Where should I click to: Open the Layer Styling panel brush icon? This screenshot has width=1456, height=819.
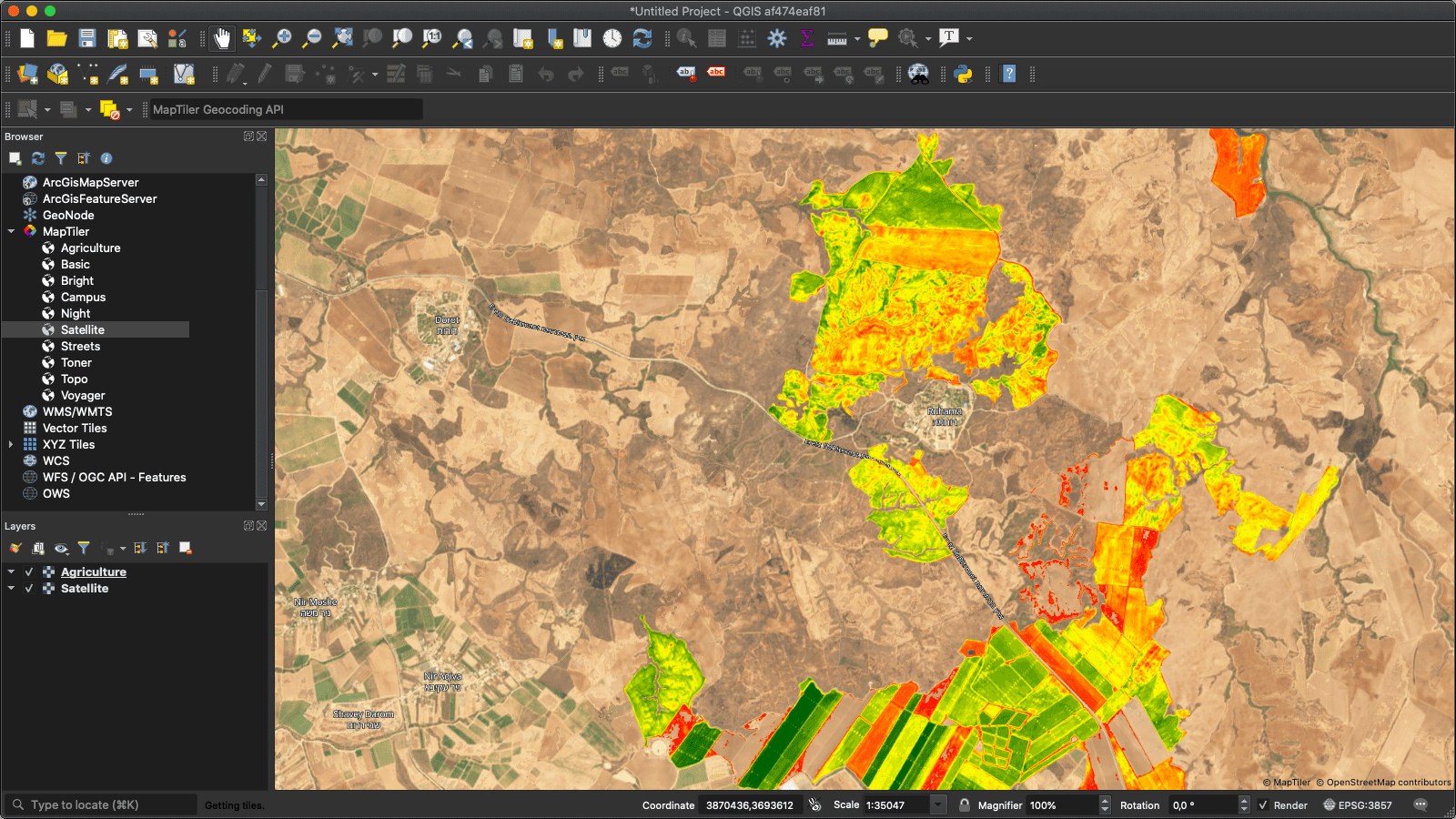click(15, 548)
